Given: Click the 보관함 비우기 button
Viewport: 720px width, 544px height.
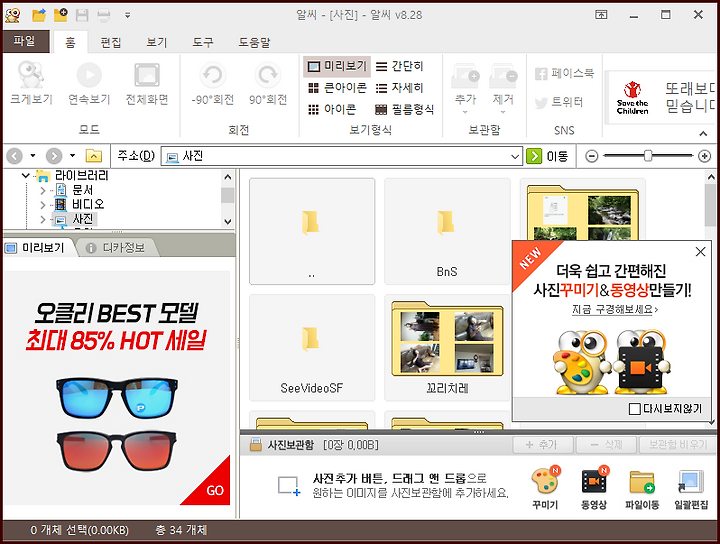Looking at the screenshot, I should [x=677, y=444].
